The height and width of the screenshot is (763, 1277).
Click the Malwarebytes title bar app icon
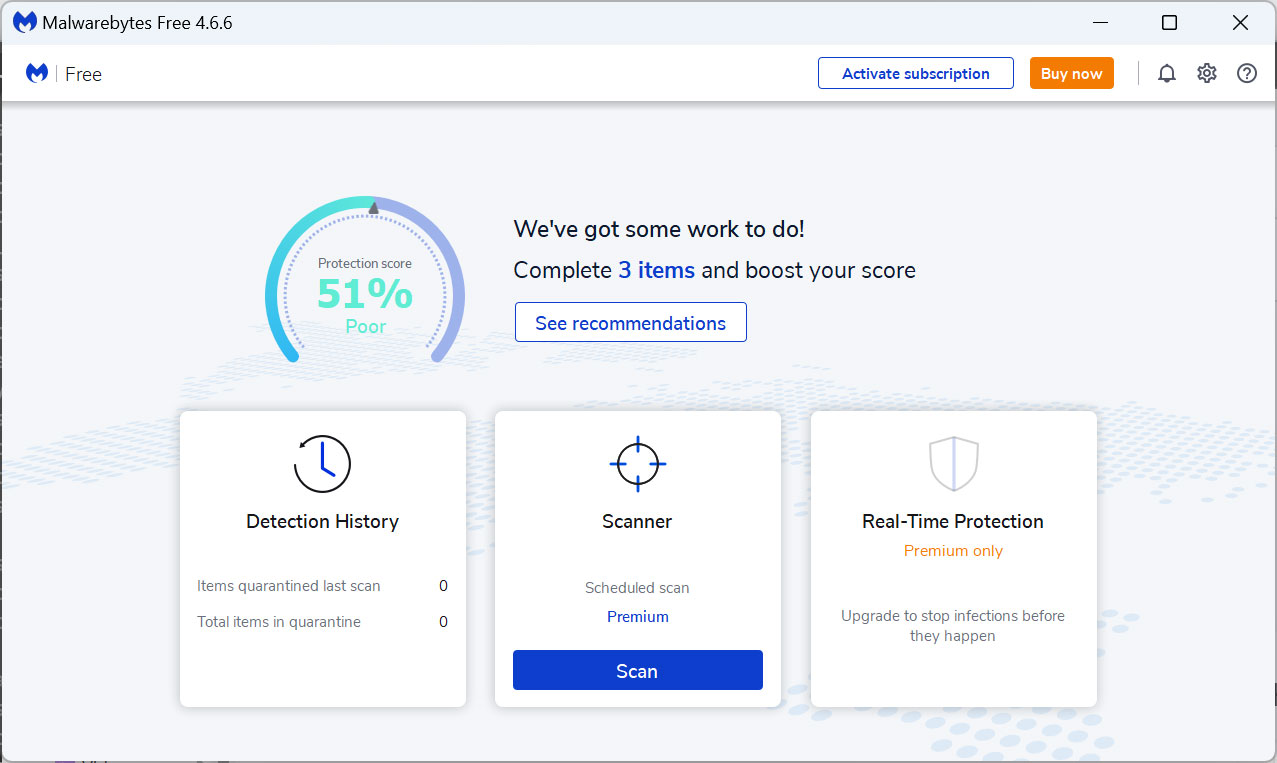click(x=25, y=22)
